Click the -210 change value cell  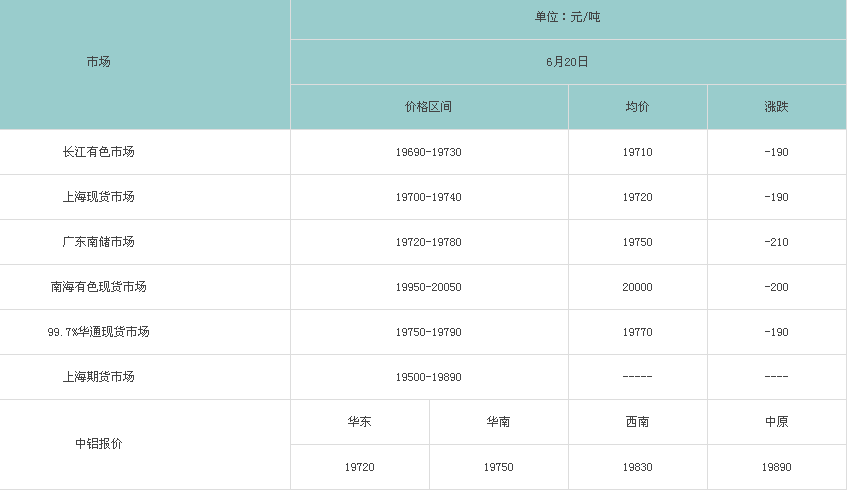tap(776, 242)
